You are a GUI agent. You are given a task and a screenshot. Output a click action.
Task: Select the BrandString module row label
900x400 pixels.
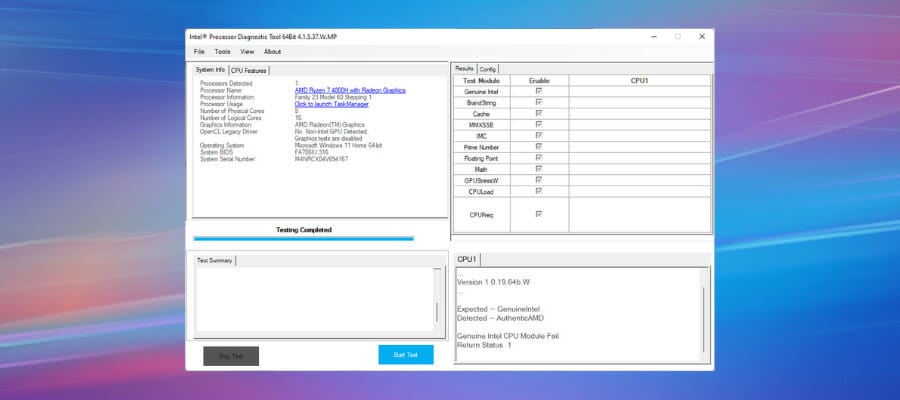(x=482, y=103)
